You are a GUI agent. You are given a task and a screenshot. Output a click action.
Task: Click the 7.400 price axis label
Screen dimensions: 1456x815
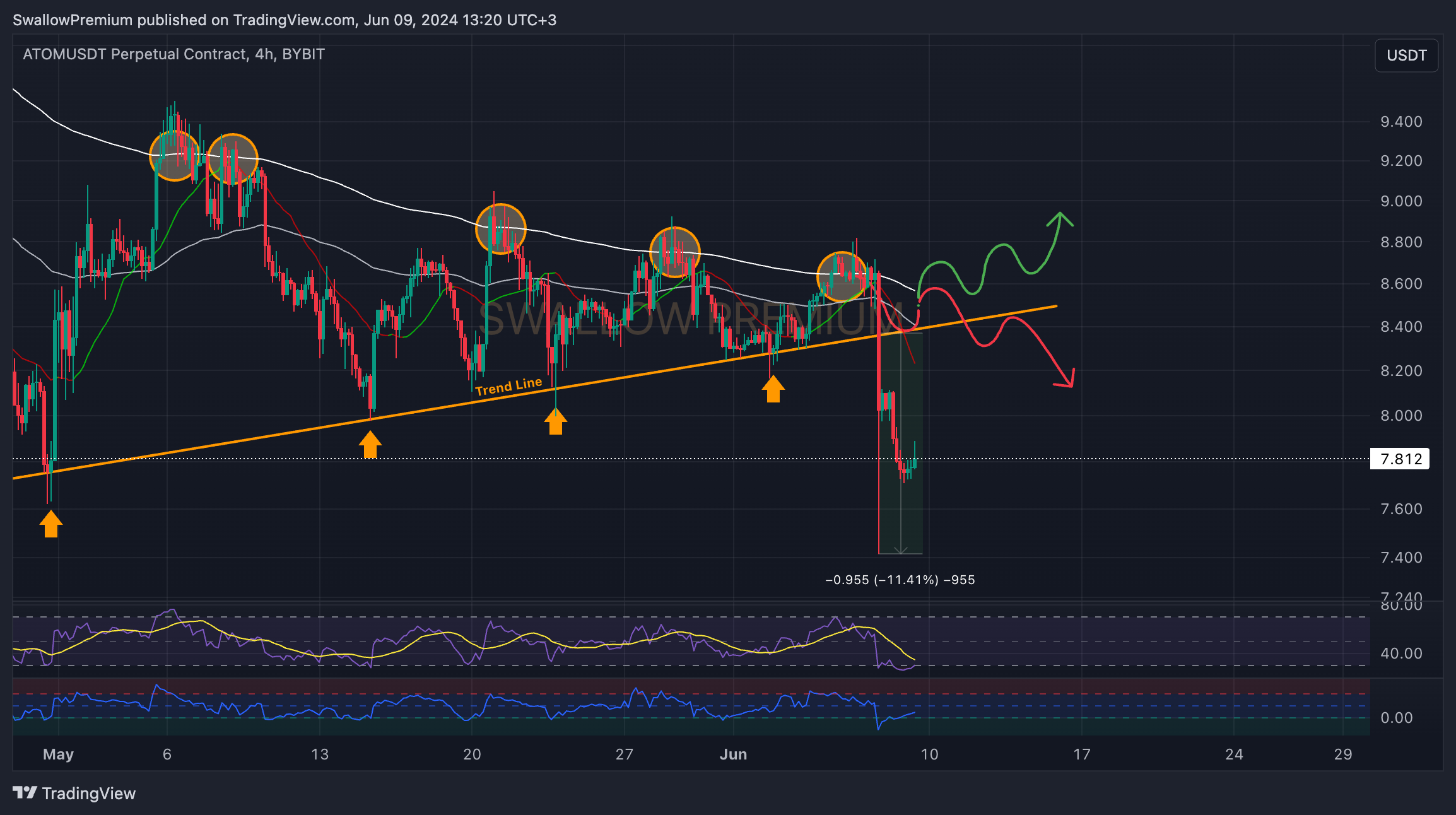pos(1401,558)
